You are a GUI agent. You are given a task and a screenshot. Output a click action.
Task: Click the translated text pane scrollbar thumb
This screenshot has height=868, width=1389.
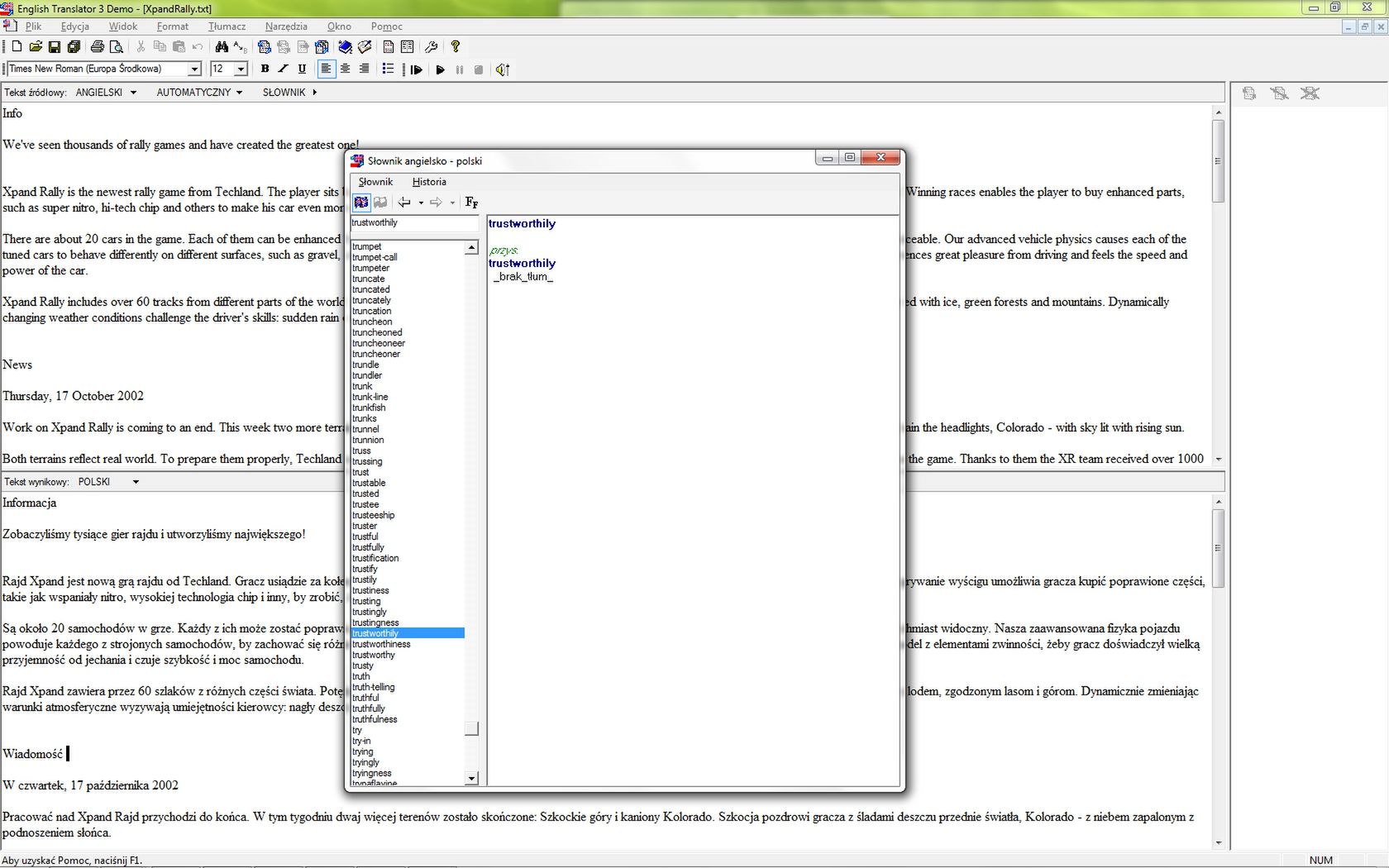point(1218,549)
